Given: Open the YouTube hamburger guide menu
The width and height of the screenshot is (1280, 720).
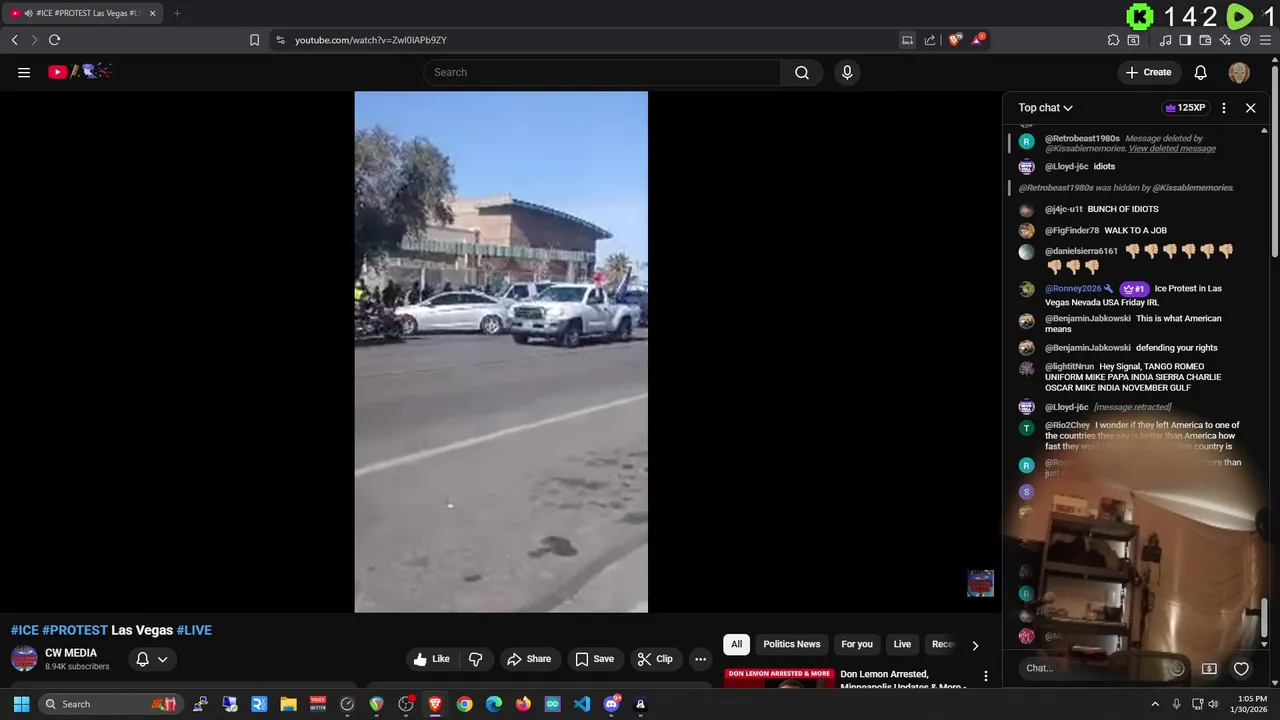Looking at the screenshot, I should point(24,72).
